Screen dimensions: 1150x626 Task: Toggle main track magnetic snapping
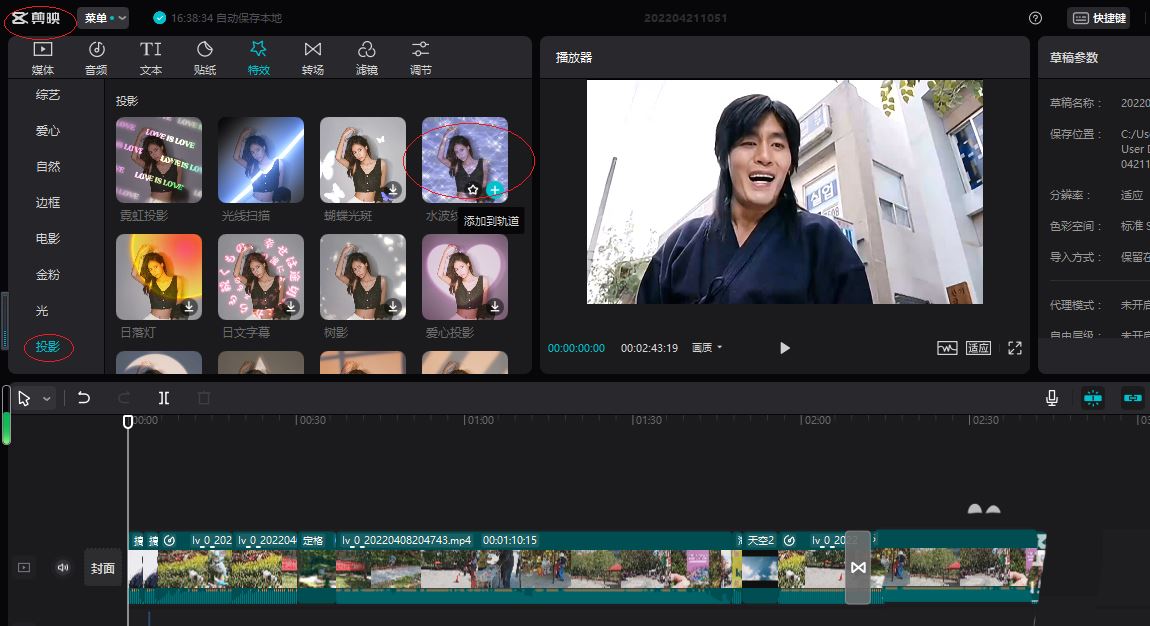tap(1093, 397)
